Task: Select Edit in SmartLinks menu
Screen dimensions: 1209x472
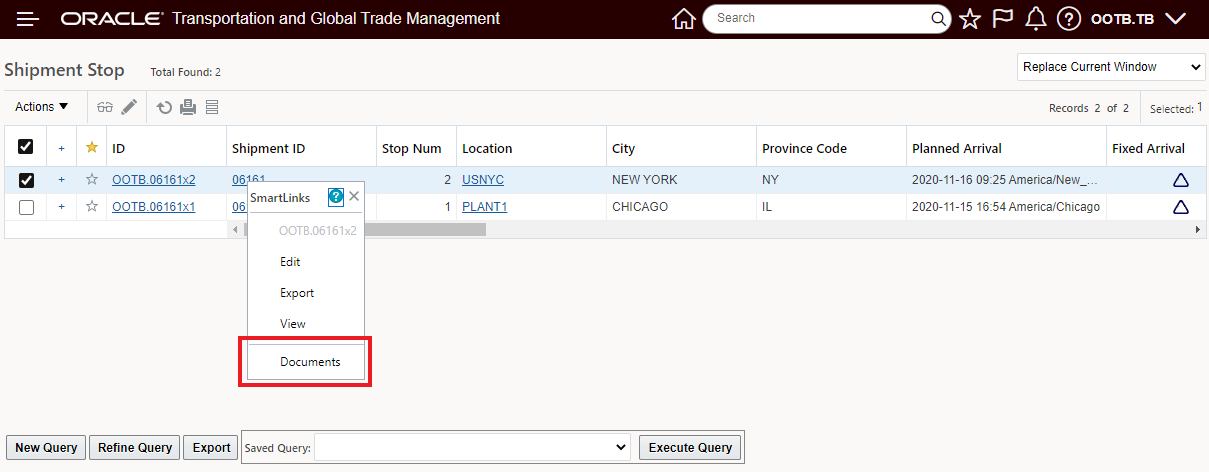Action: 290,262
